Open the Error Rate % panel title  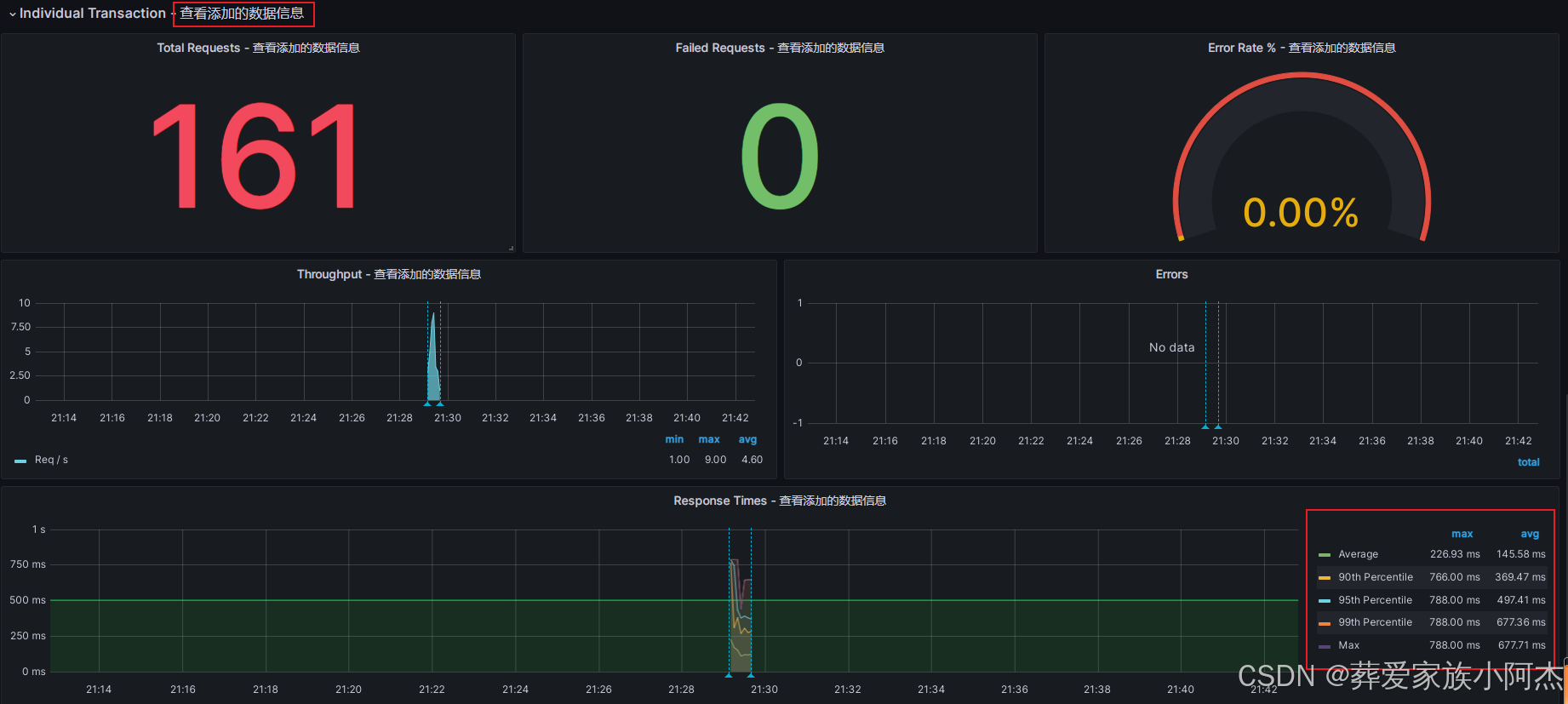tap(1302, 48)
